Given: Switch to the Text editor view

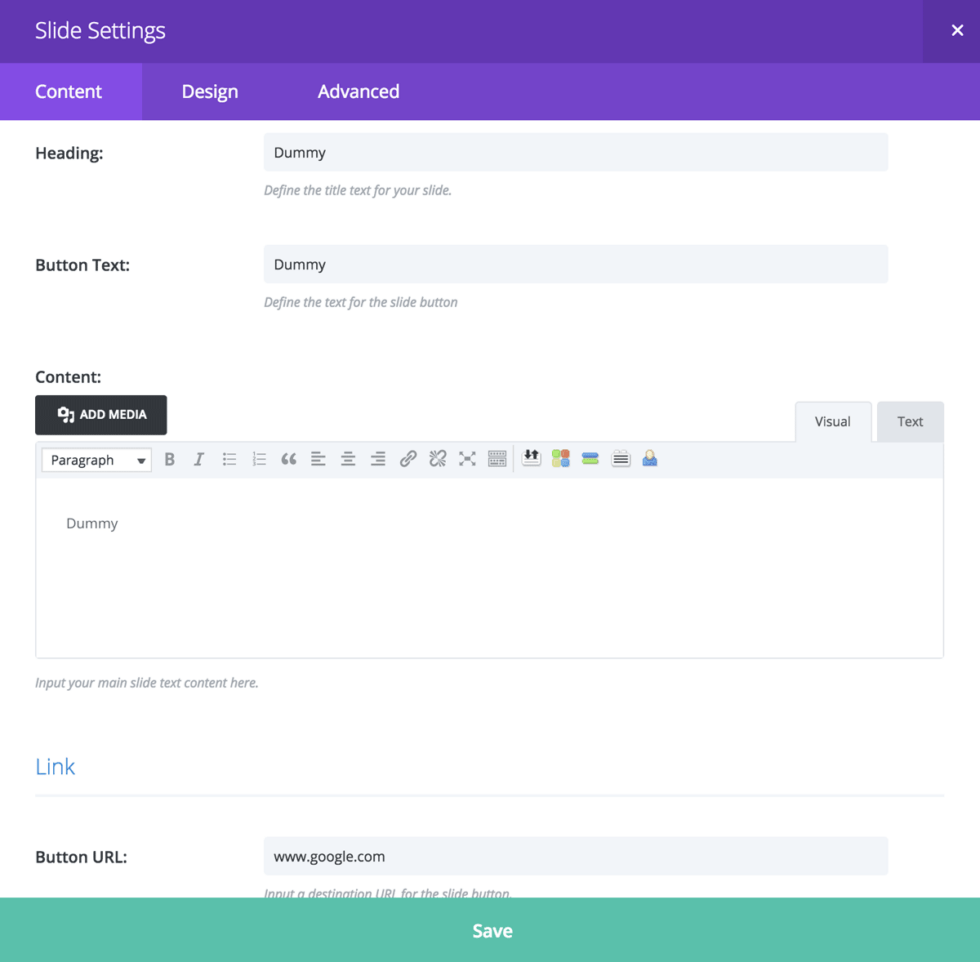Looking at the screenshot, I should 909,421.
